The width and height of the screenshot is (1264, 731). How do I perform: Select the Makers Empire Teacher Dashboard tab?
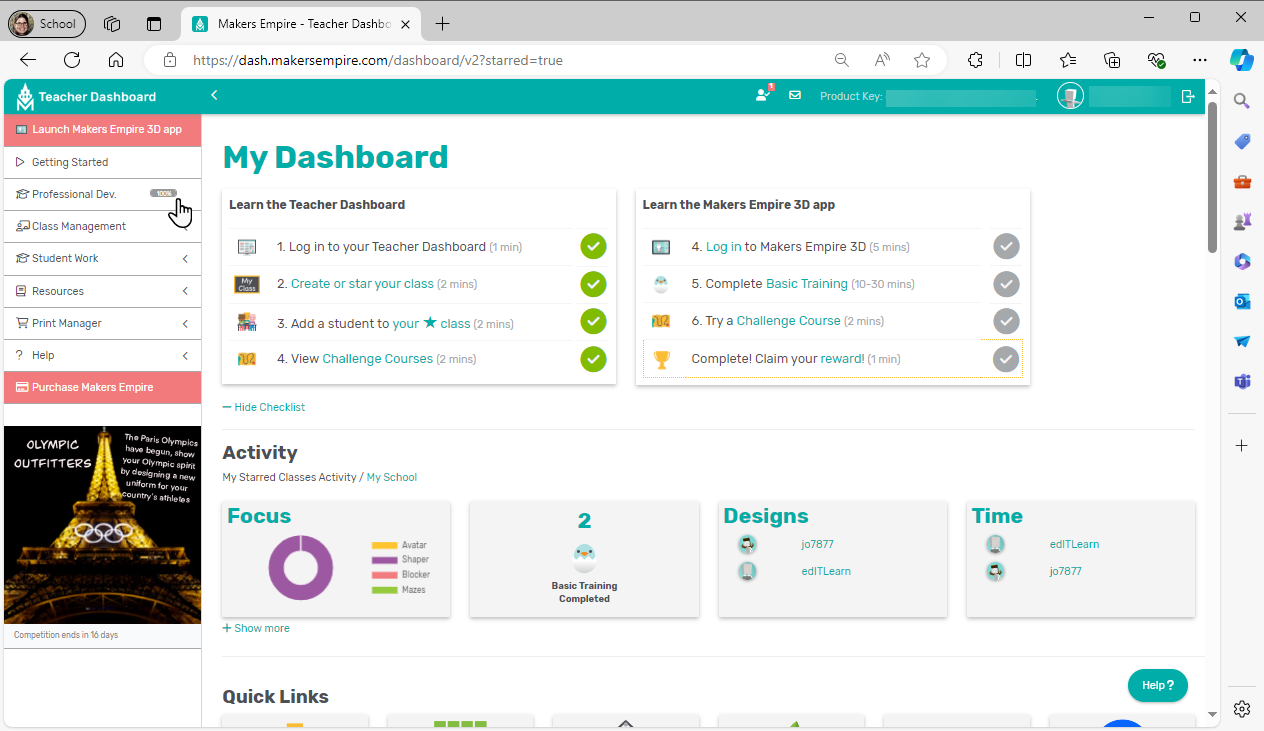click(x=300, y=23)
